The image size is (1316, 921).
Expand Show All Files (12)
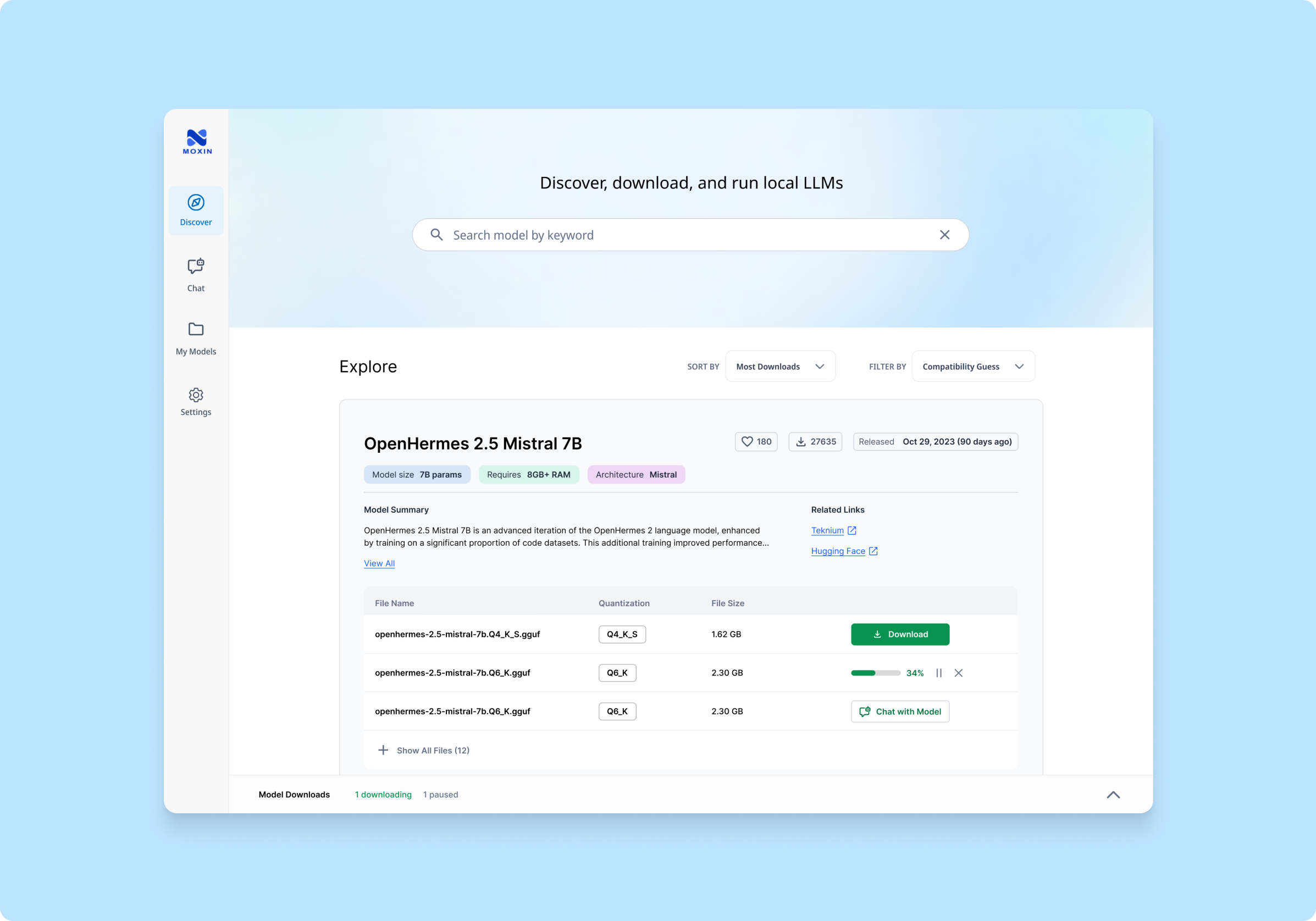coord(424,750)
